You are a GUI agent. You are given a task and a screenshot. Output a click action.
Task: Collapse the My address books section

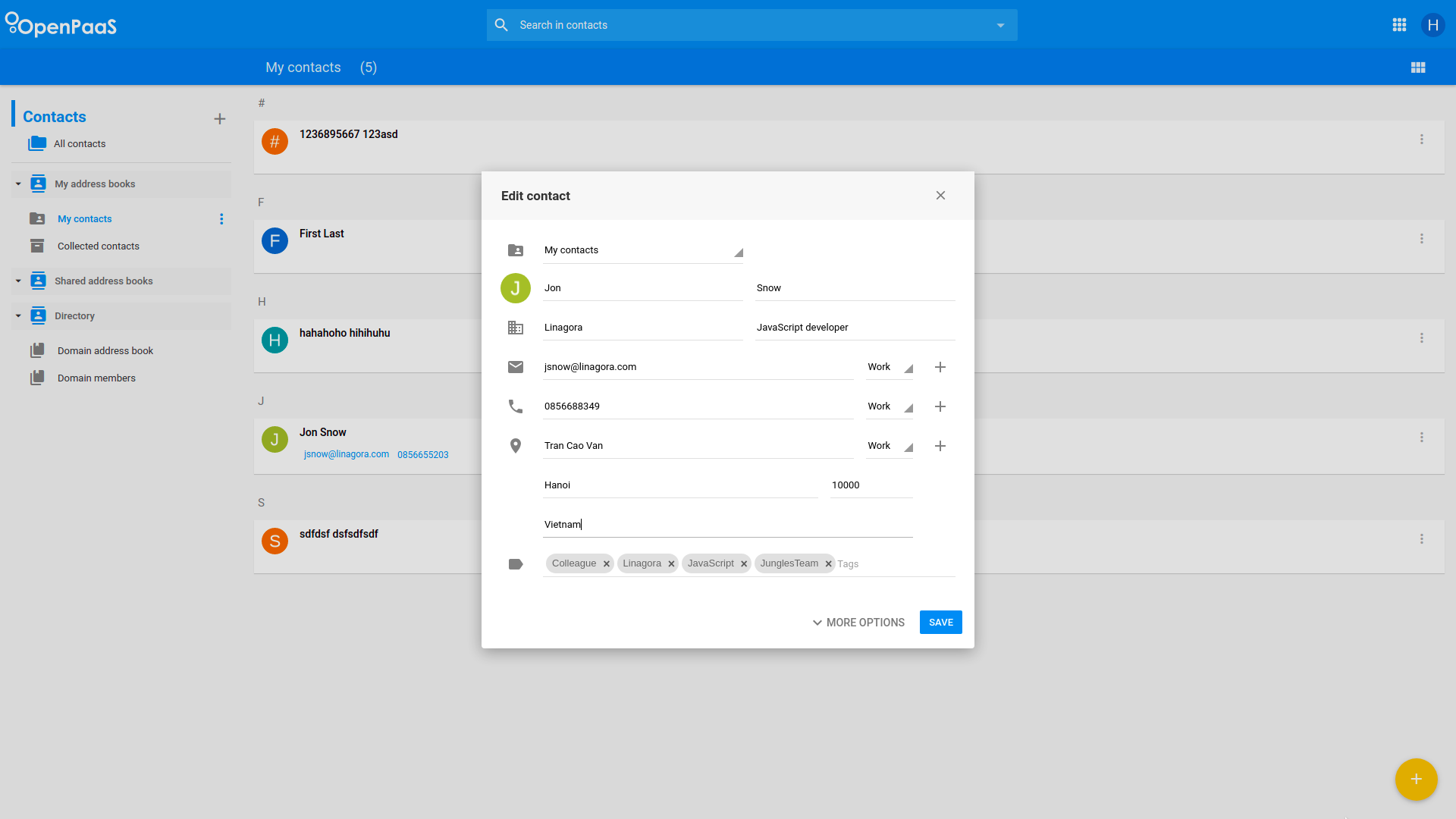[x=18, y=184]
